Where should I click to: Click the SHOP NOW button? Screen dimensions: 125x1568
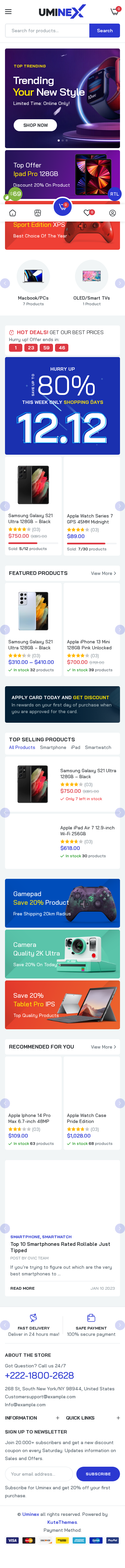(x=35, y=126)
